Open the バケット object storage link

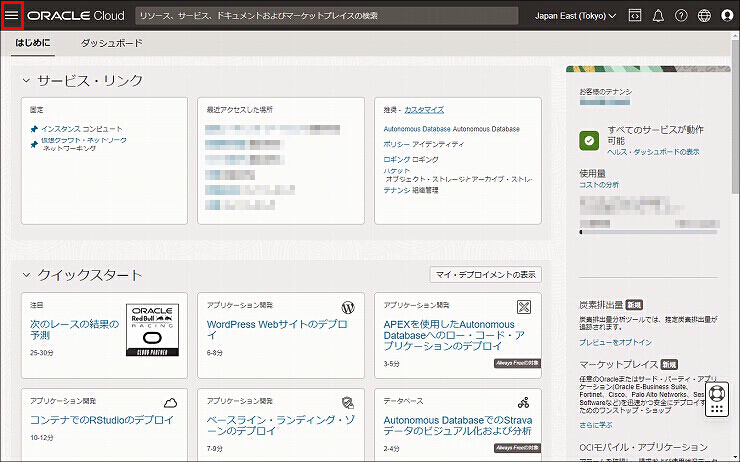tap(396, 171)
